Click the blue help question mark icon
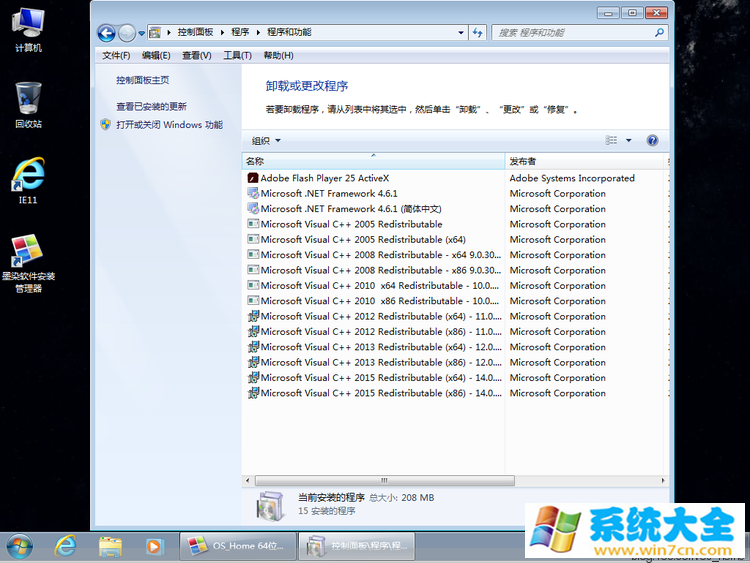 pyautogui.click(x=652, y=140)
